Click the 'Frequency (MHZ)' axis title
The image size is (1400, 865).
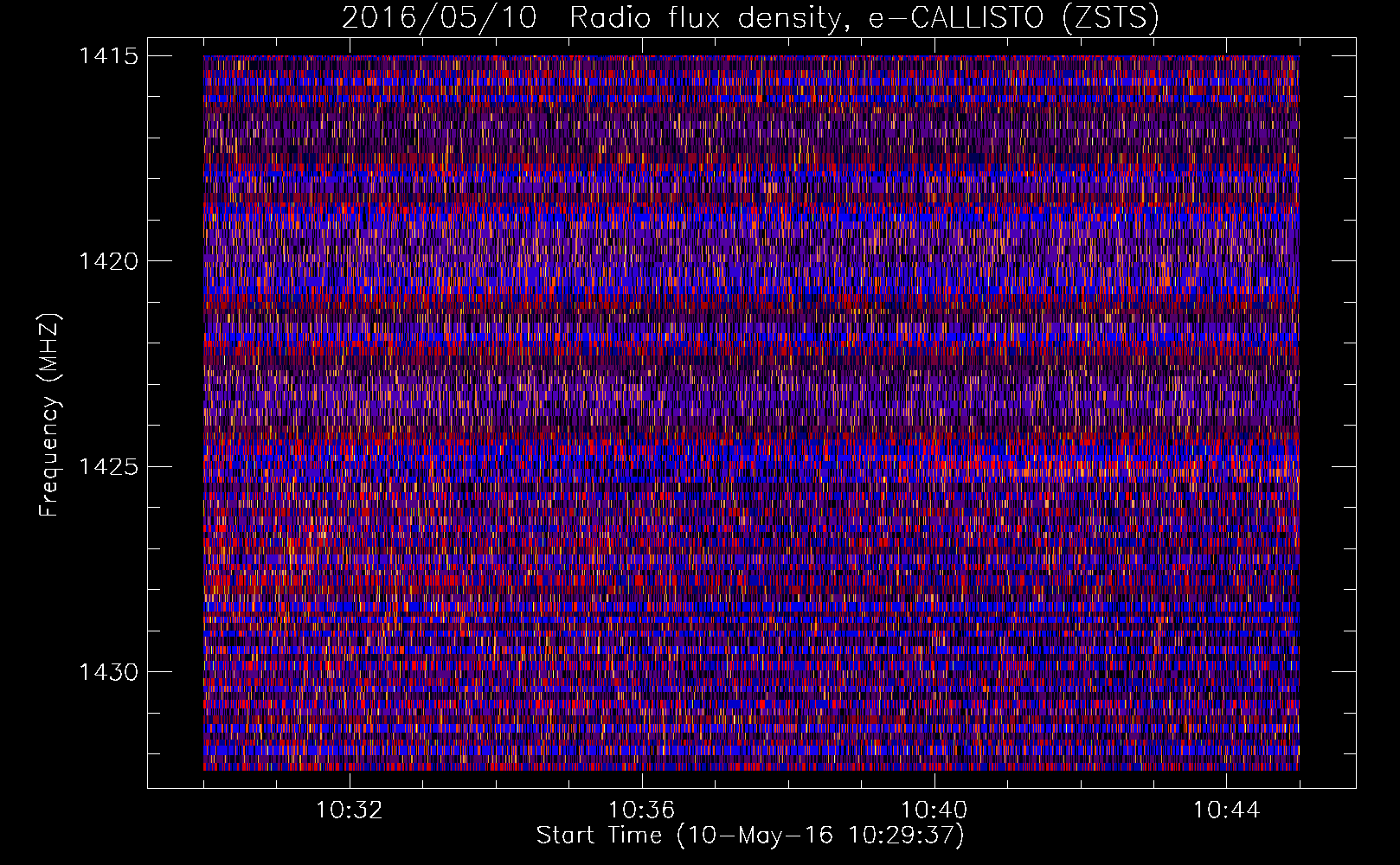50,415
